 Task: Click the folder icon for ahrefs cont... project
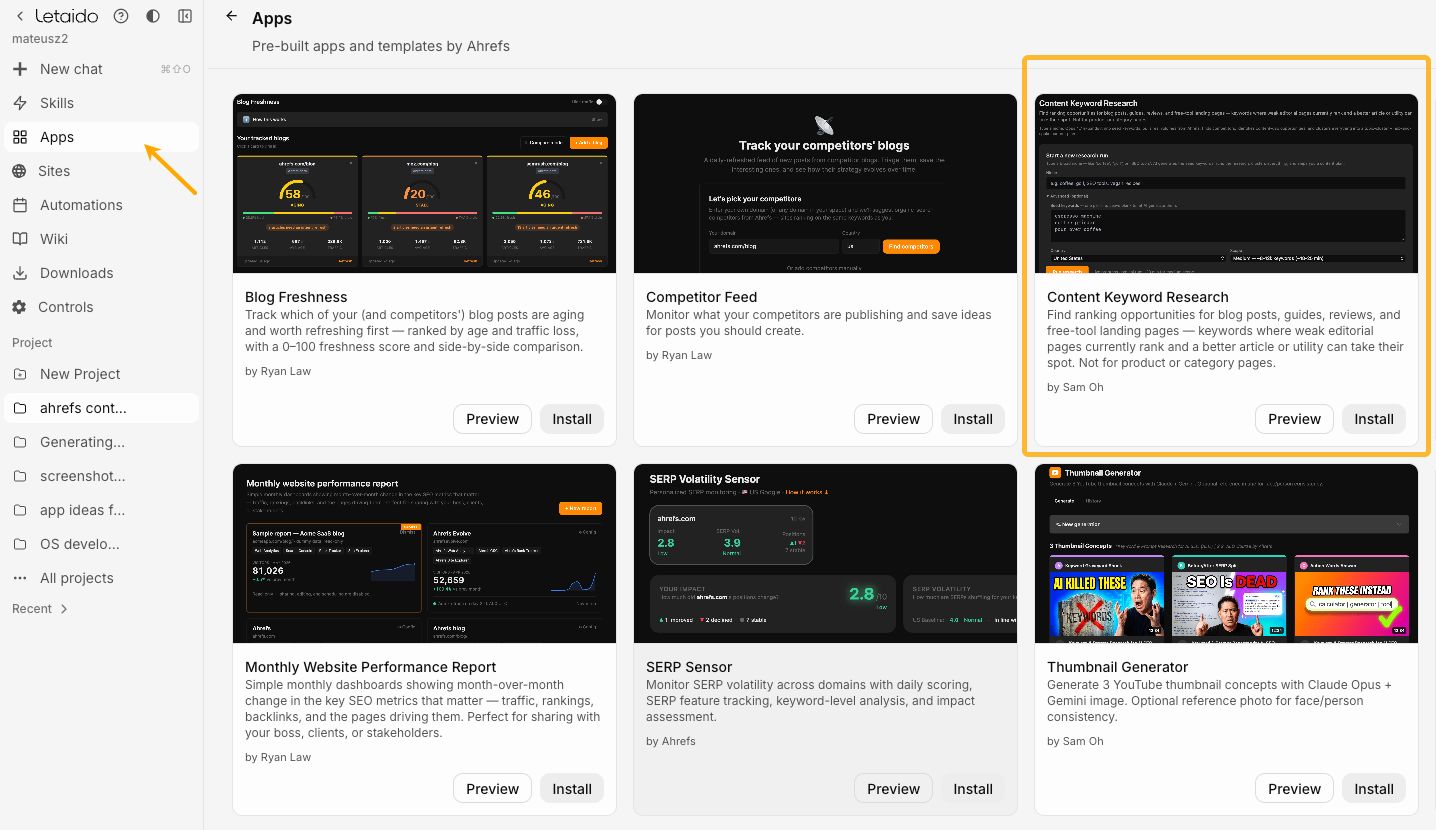click(x=20, y=408)
